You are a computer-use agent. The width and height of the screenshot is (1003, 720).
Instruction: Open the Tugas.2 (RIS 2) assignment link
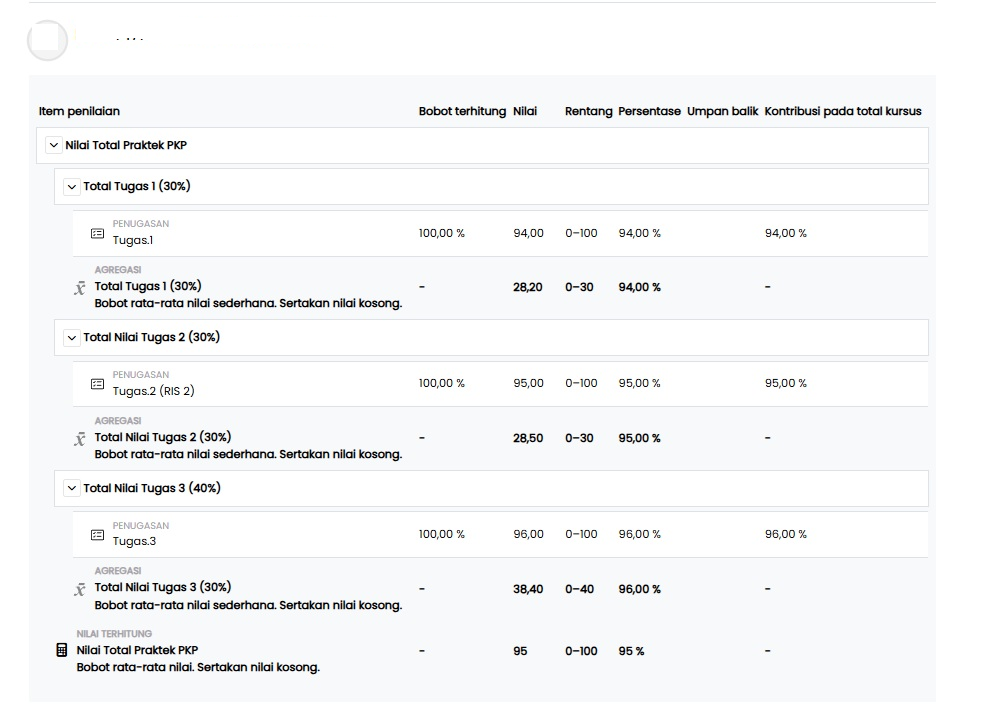tap(153, 391)
